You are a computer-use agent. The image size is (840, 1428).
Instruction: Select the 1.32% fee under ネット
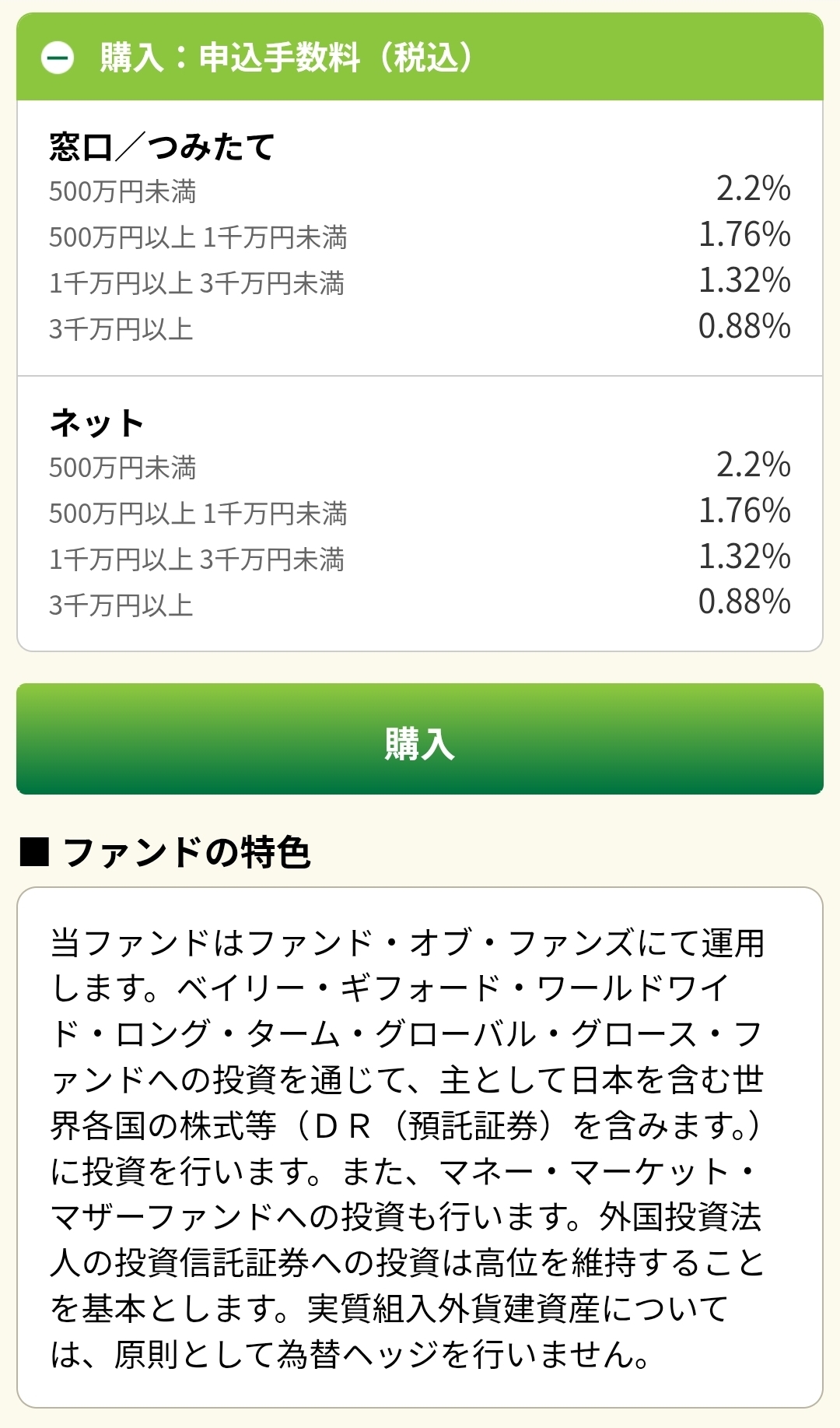tap(744, 557)
